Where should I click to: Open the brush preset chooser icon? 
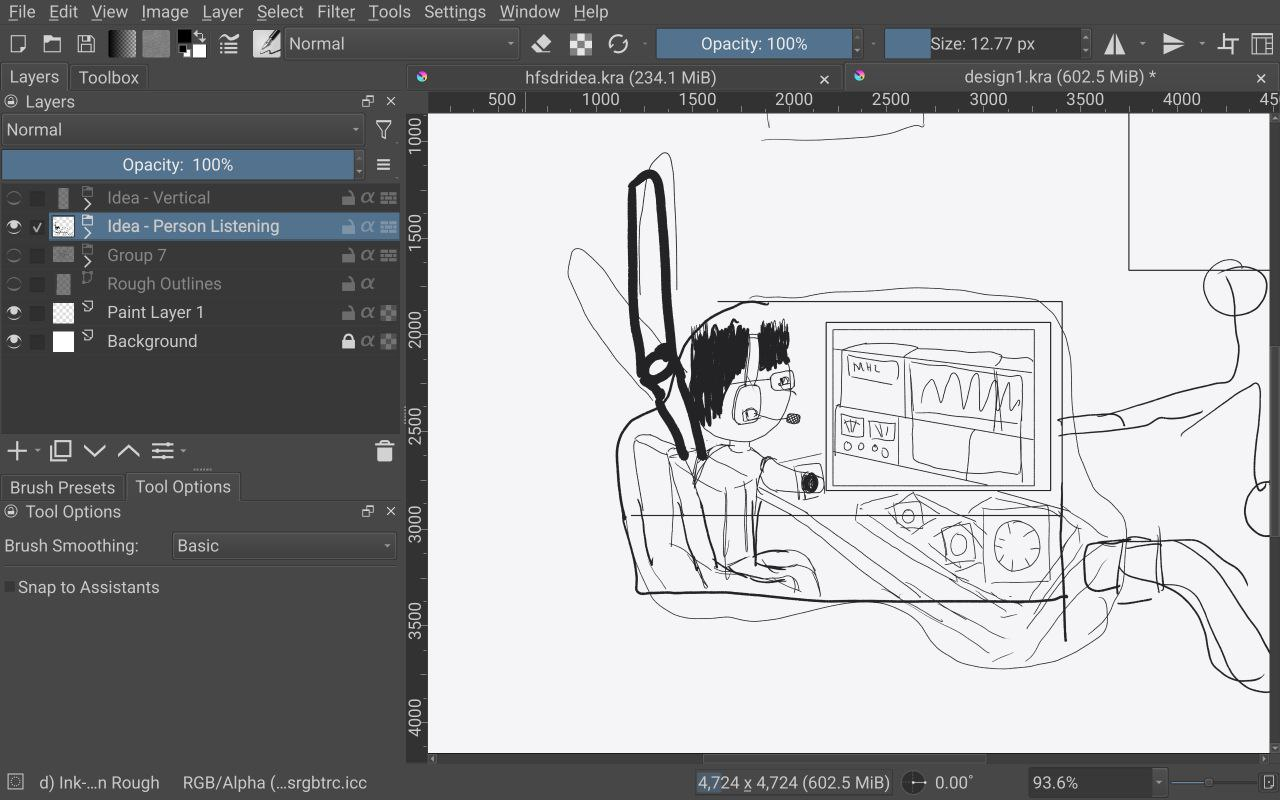pos(267,44)
